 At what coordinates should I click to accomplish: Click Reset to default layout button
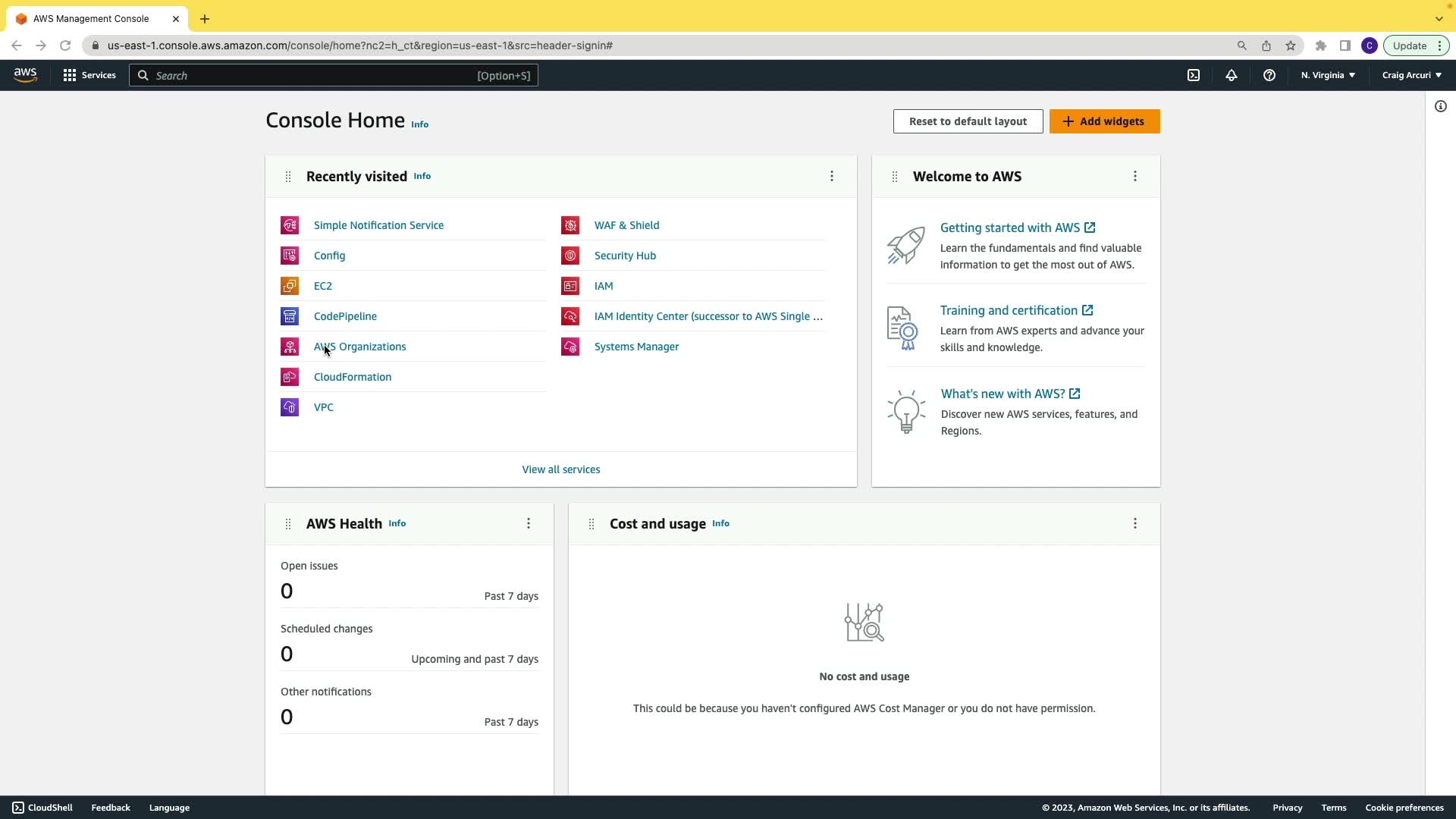[968, 121]
